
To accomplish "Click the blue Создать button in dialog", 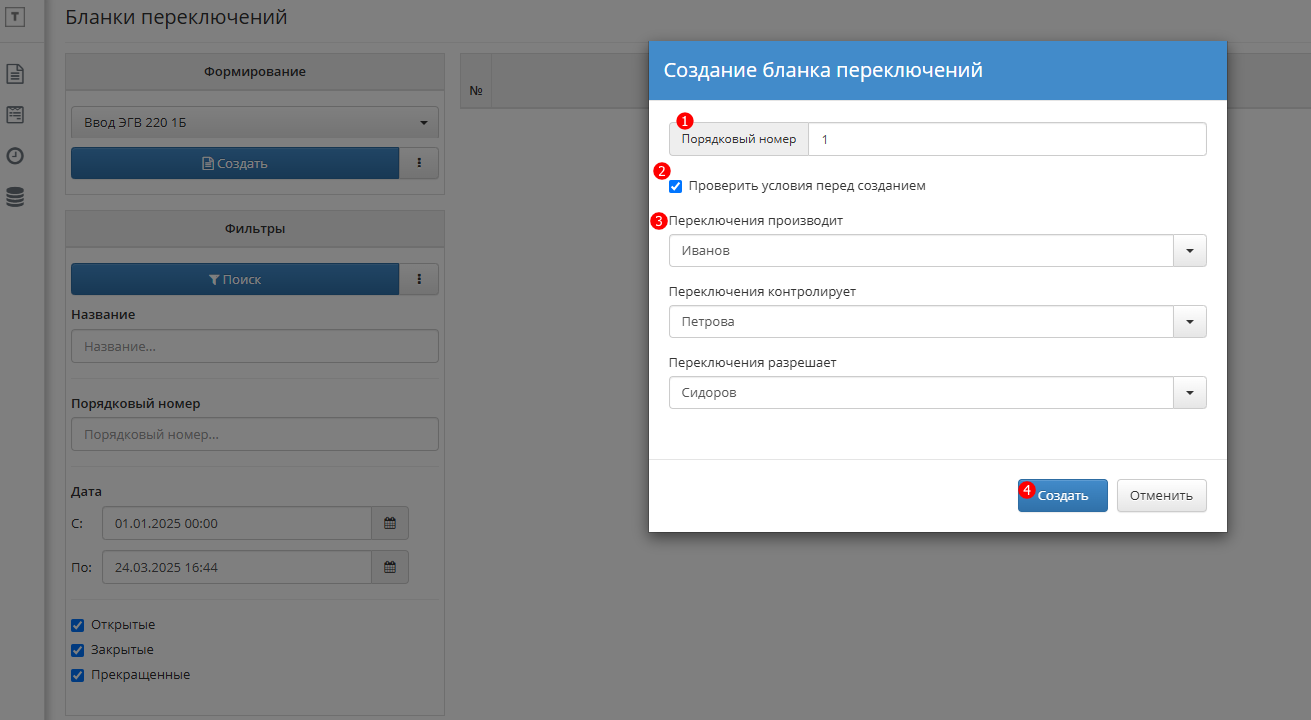I will tap(1063, 495).
